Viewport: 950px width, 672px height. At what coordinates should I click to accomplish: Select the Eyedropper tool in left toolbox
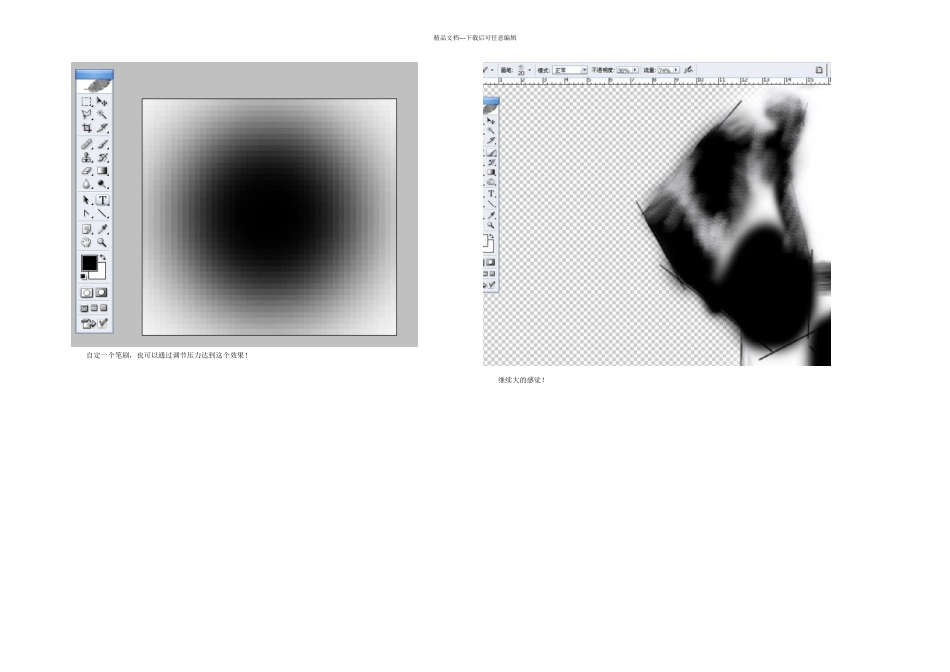click(102, 229)
